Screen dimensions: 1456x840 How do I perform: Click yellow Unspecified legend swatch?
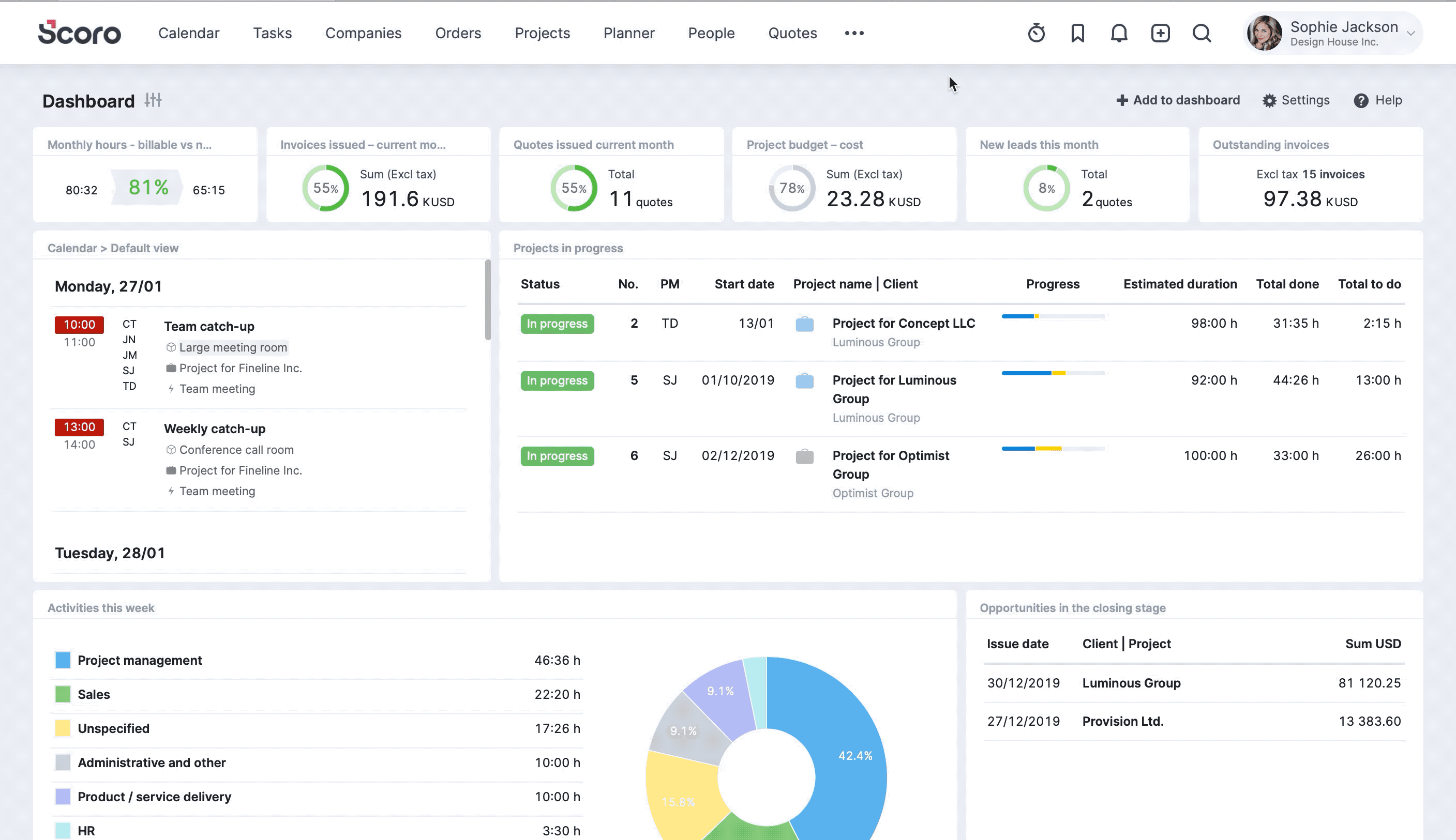point(62,728)
